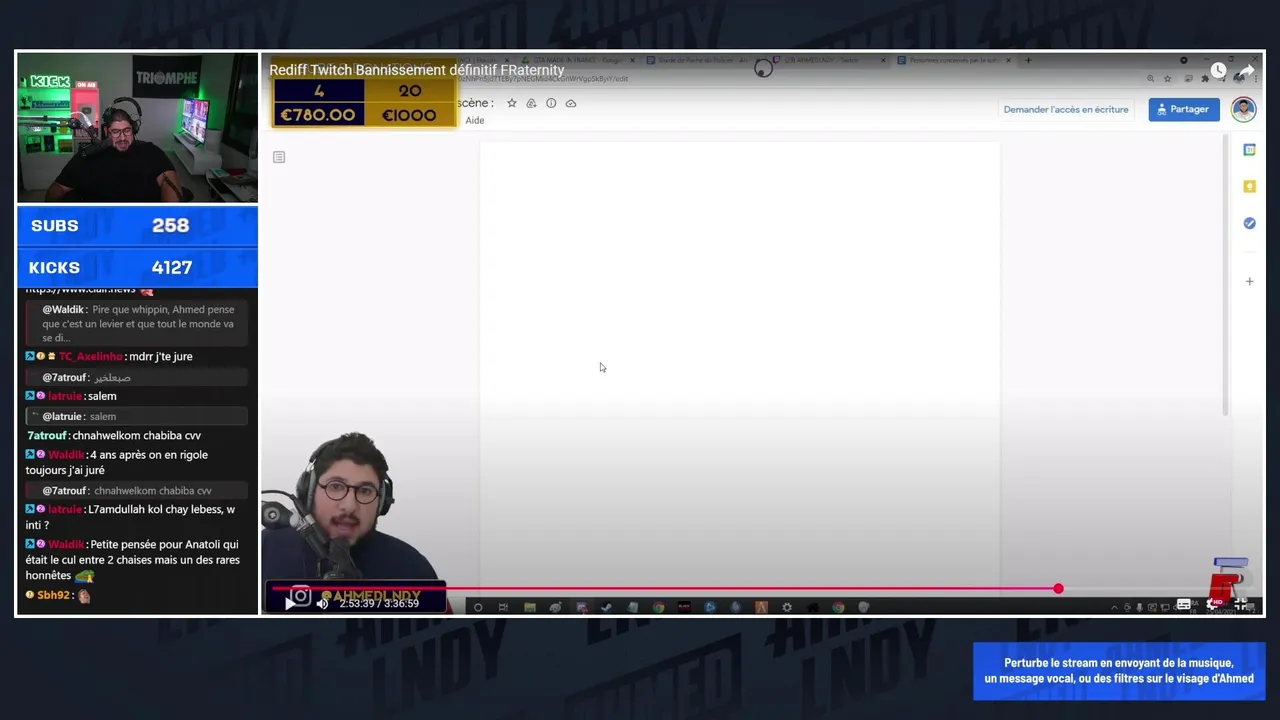Click the webcam thumbnail of the streamer
The image size is (1280, 720).
click(138, 128)
